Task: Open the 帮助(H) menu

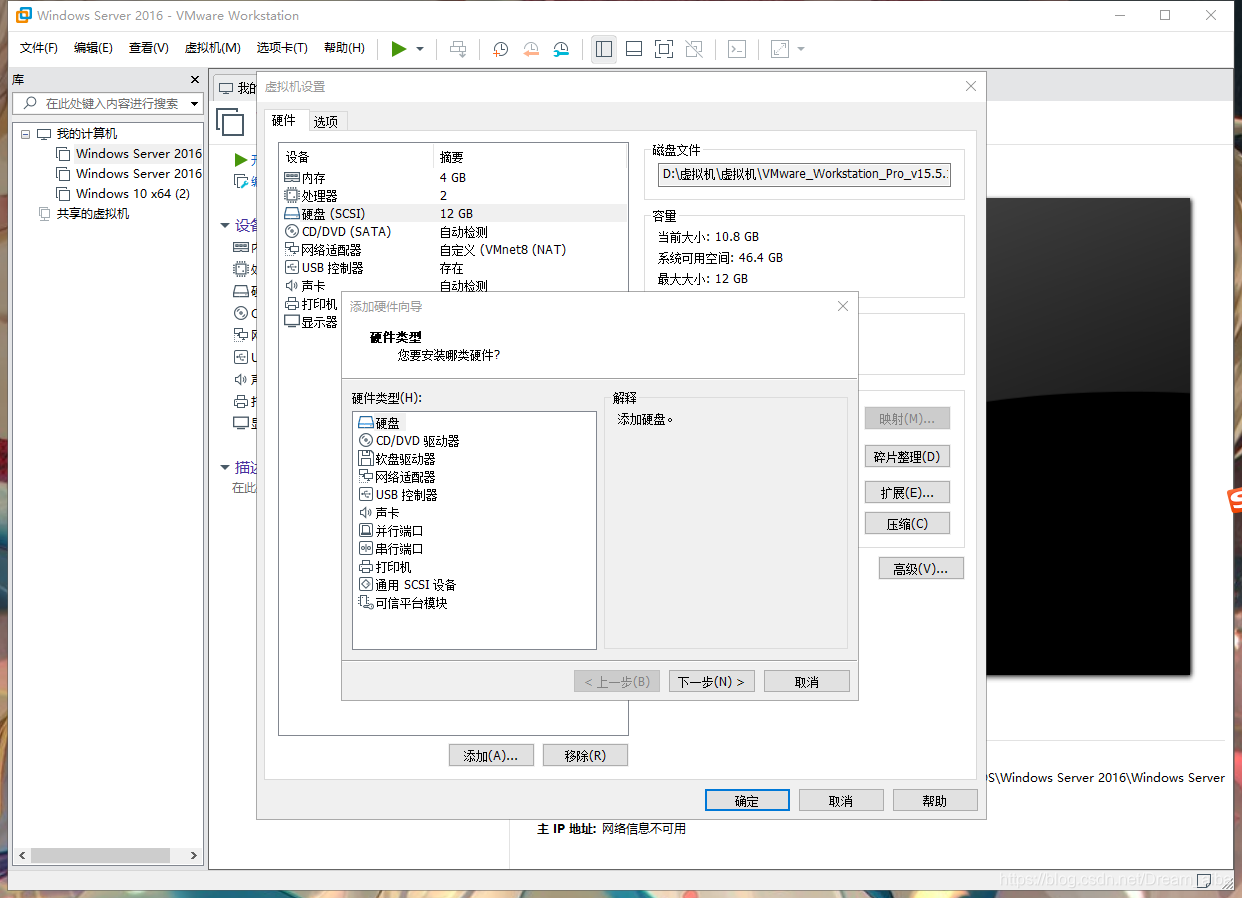Action: click(x=344, y=48)
